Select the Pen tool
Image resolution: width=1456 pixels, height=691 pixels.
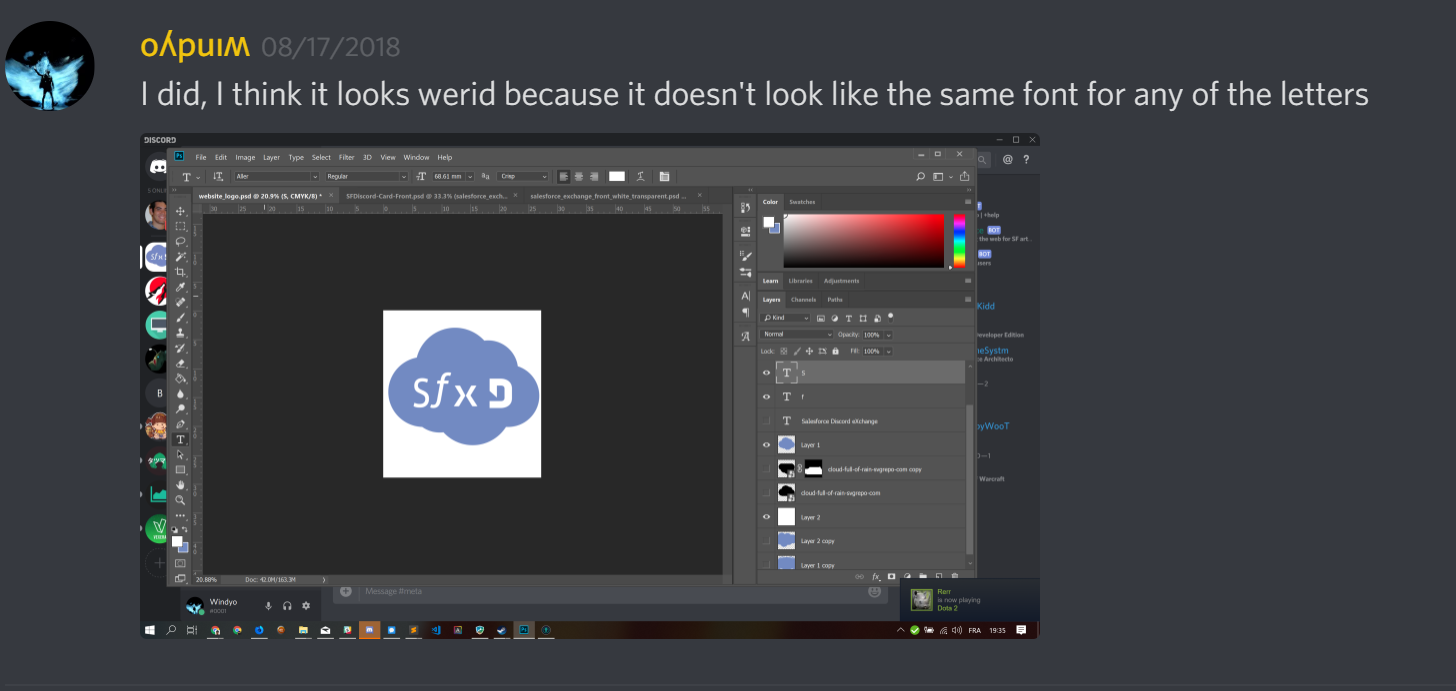click(181, 424)
